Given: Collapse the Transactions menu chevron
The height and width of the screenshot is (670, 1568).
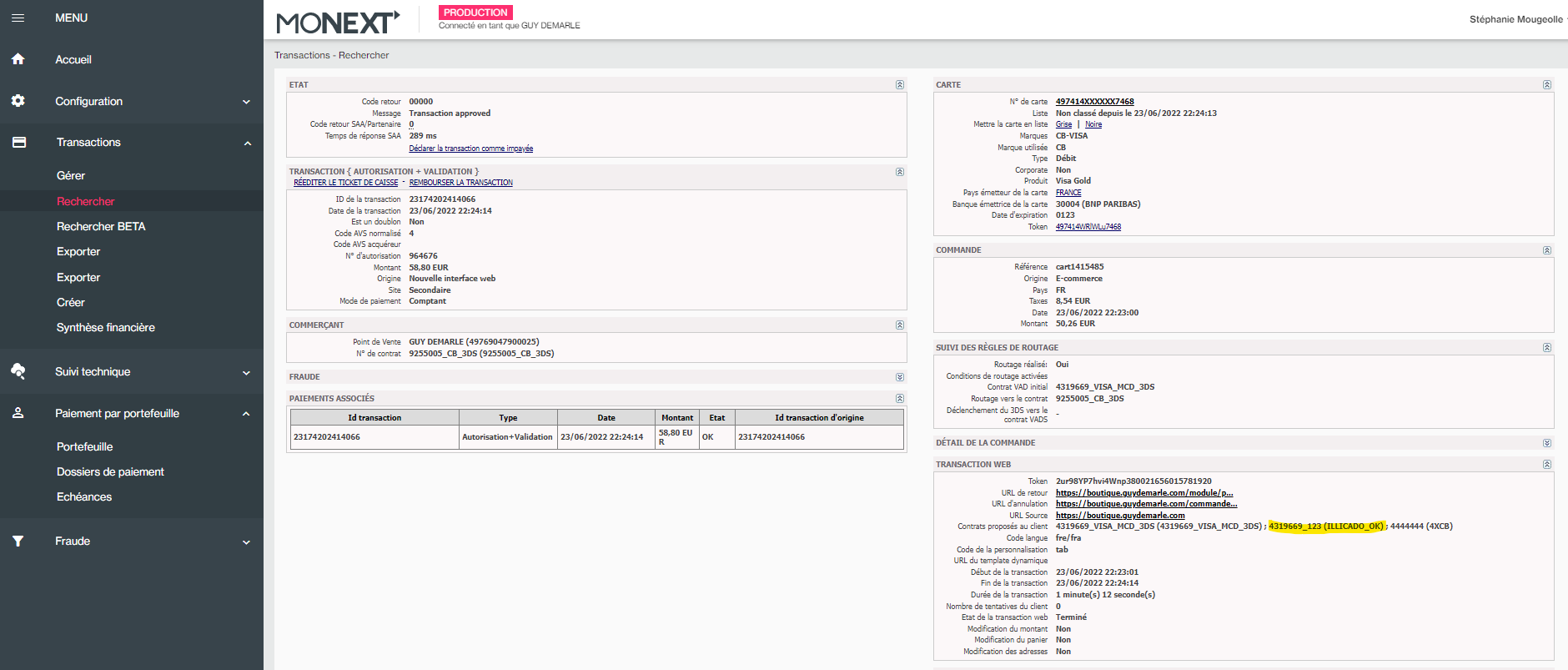Looking at the screenshot, I should coord(247,144).
